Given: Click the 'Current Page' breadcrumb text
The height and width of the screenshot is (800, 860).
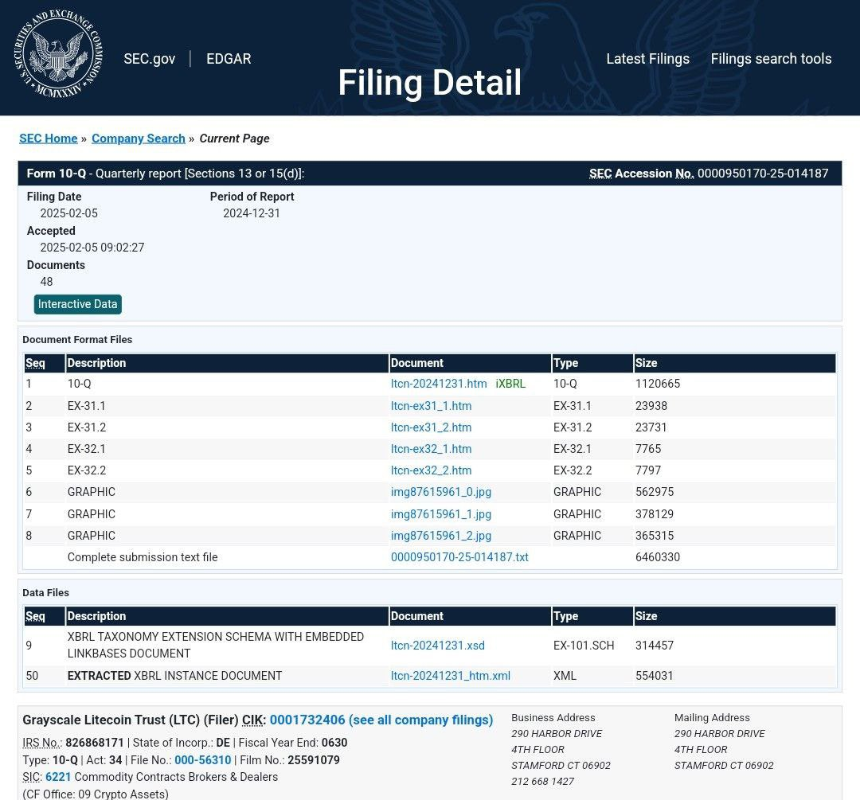Looking at the screenshot, I should pos(234,138).
